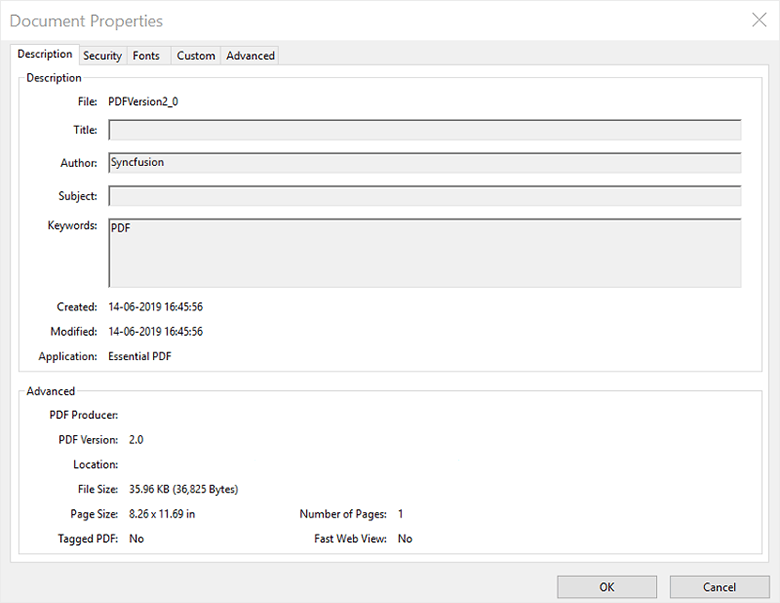Click the Keywords text area

424,253
